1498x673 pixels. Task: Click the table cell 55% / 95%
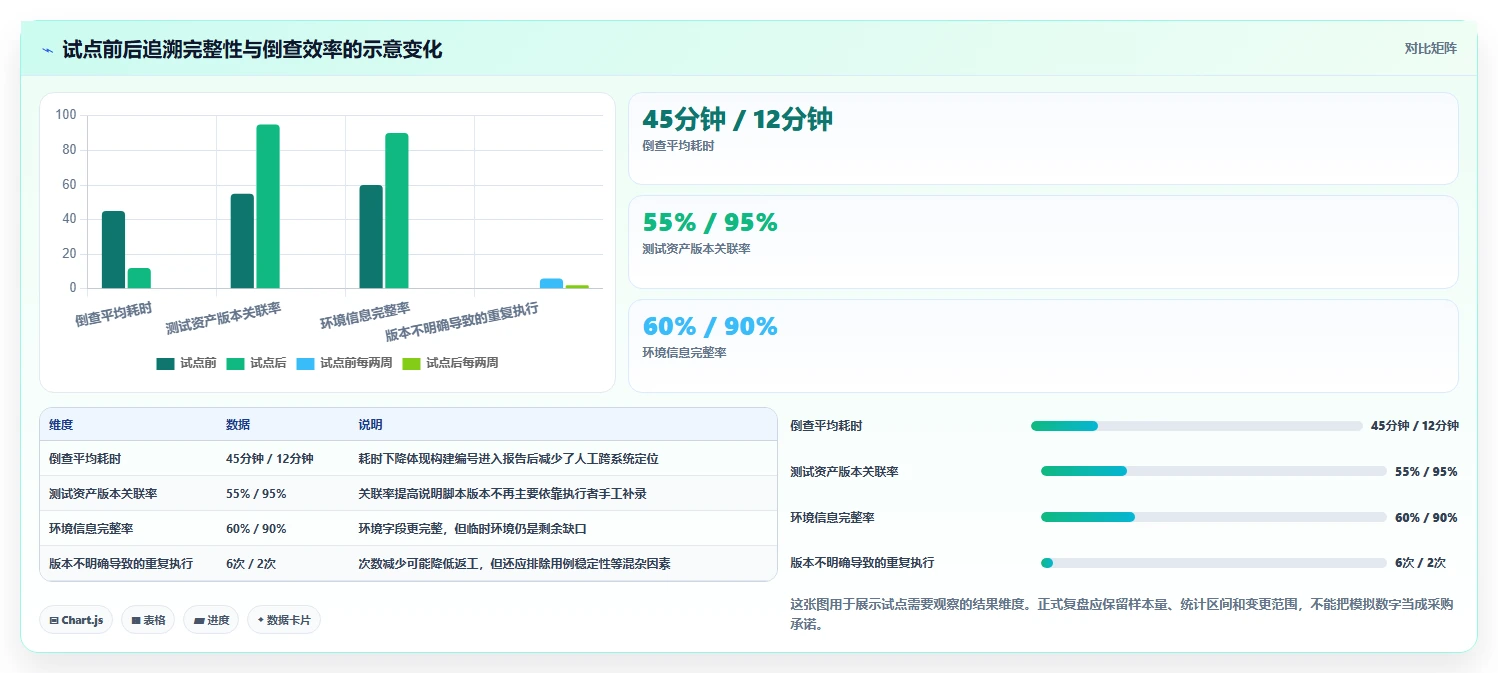click(256, 494)
